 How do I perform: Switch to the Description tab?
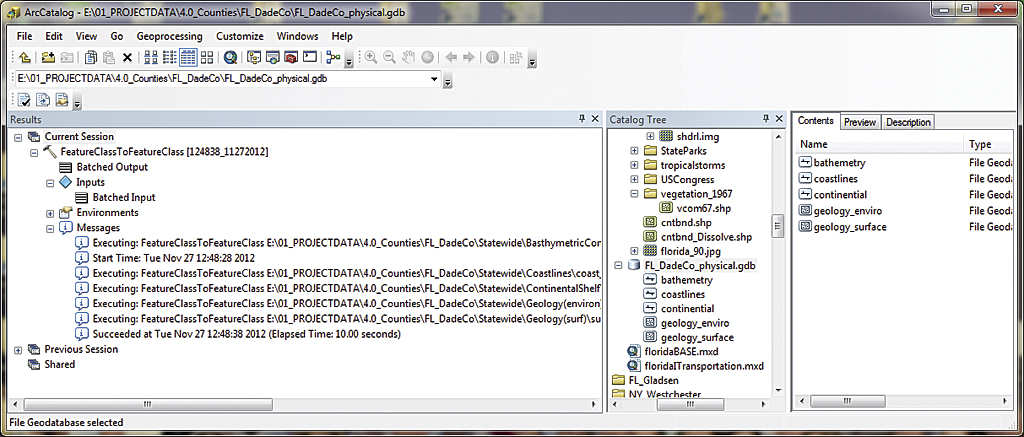(908, 122)
